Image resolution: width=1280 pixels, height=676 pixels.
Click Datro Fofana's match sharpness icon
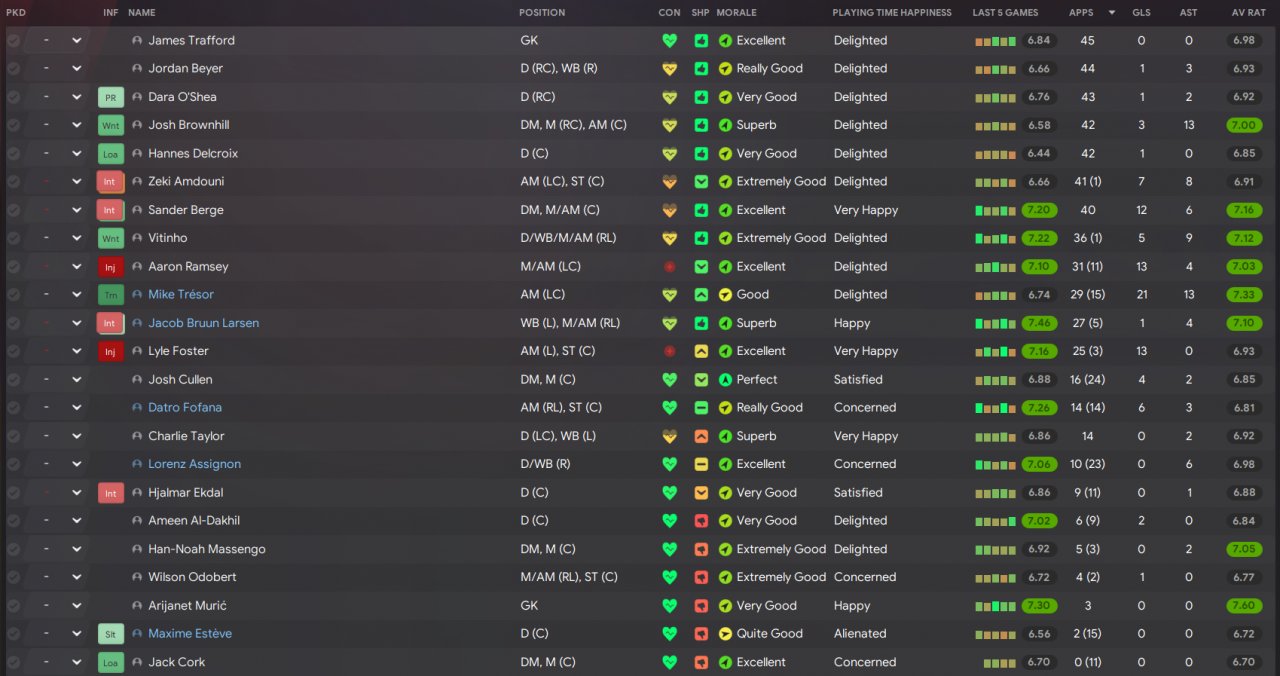tap(701, 408)
